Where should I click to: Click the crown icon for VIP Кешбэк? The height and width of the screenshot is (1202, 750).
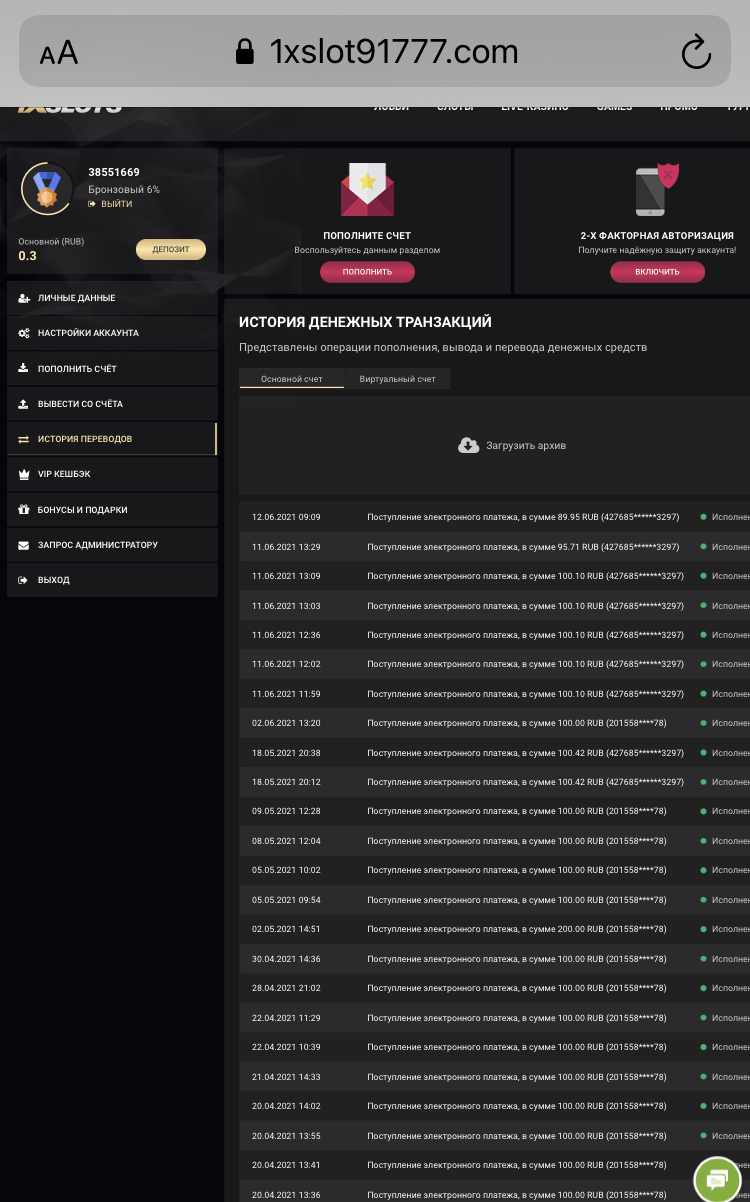(23, 474)
